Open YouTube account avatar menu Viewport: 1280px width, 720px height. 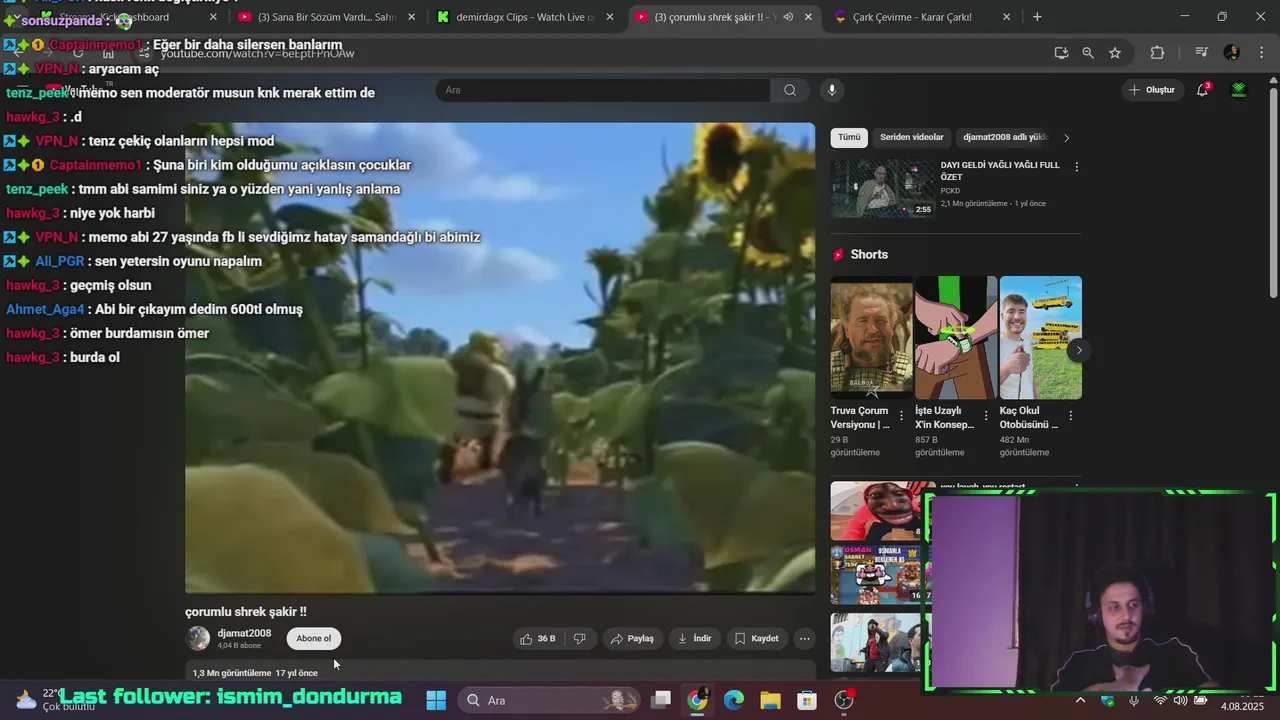coord(1239,90)
